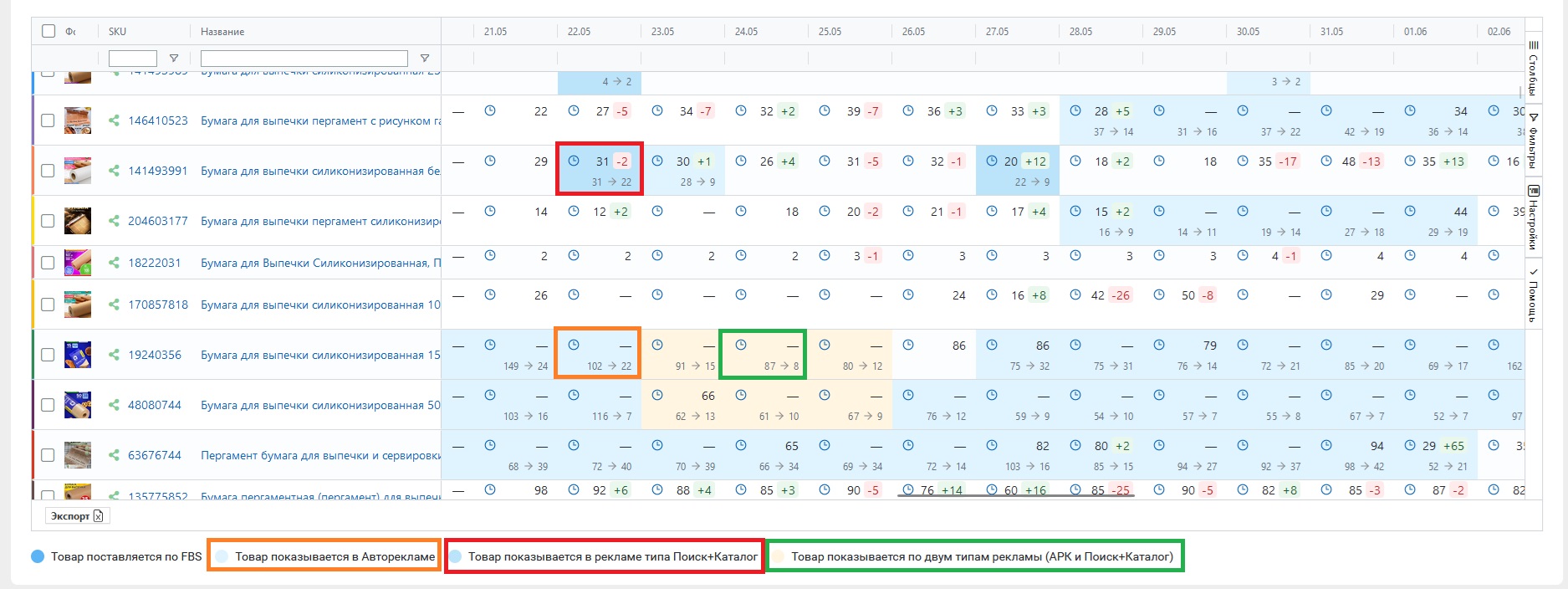Sort by the SKU column header
The width and height of the screenshot is (1568, 589).
click(117, 31)
